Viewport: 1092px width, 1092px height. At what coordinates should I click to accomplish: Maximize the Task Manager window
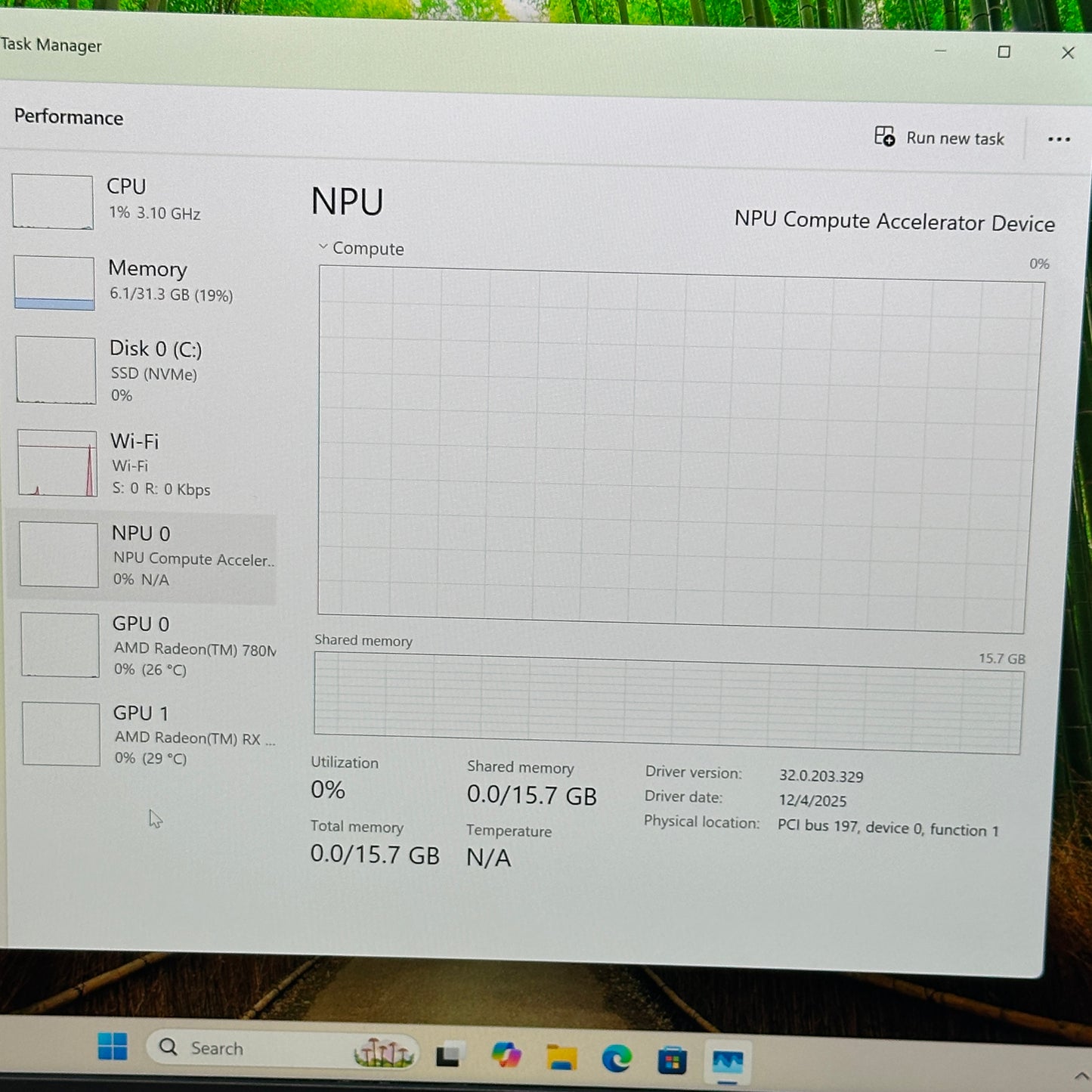[1004, 51]
